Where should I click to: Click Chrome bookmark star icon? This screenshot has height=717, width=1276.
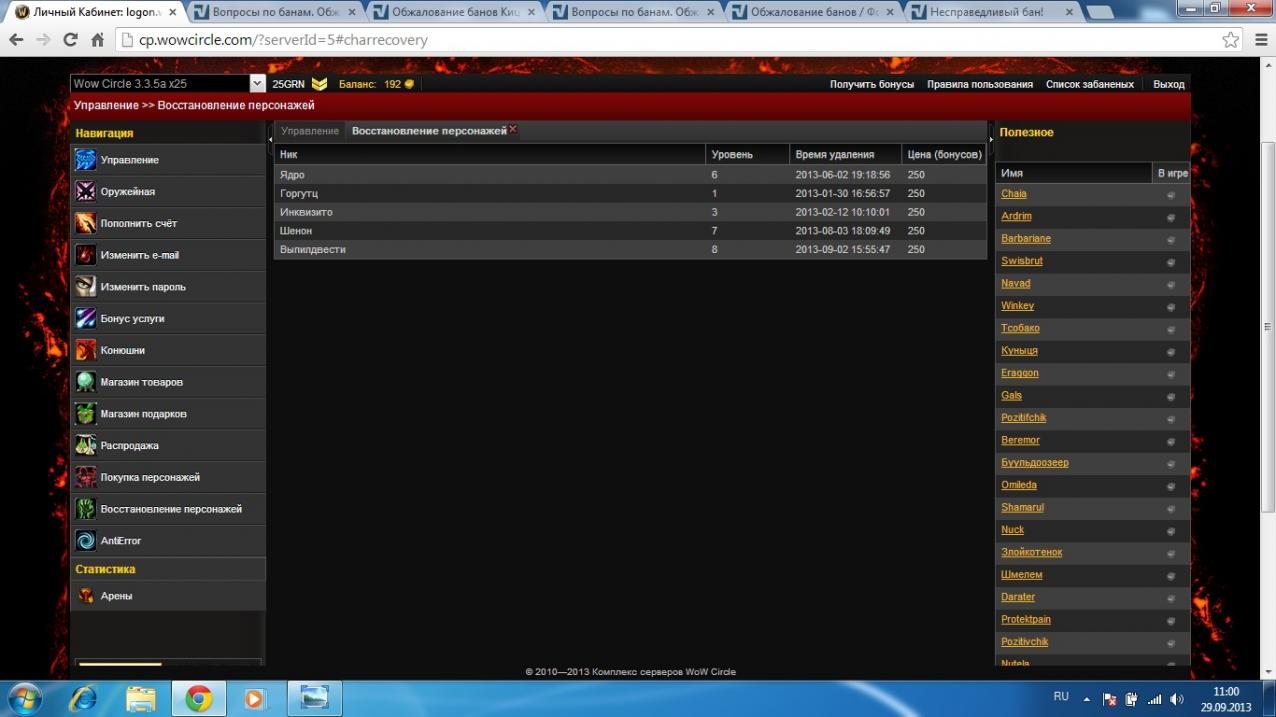tap(1230, 40)
